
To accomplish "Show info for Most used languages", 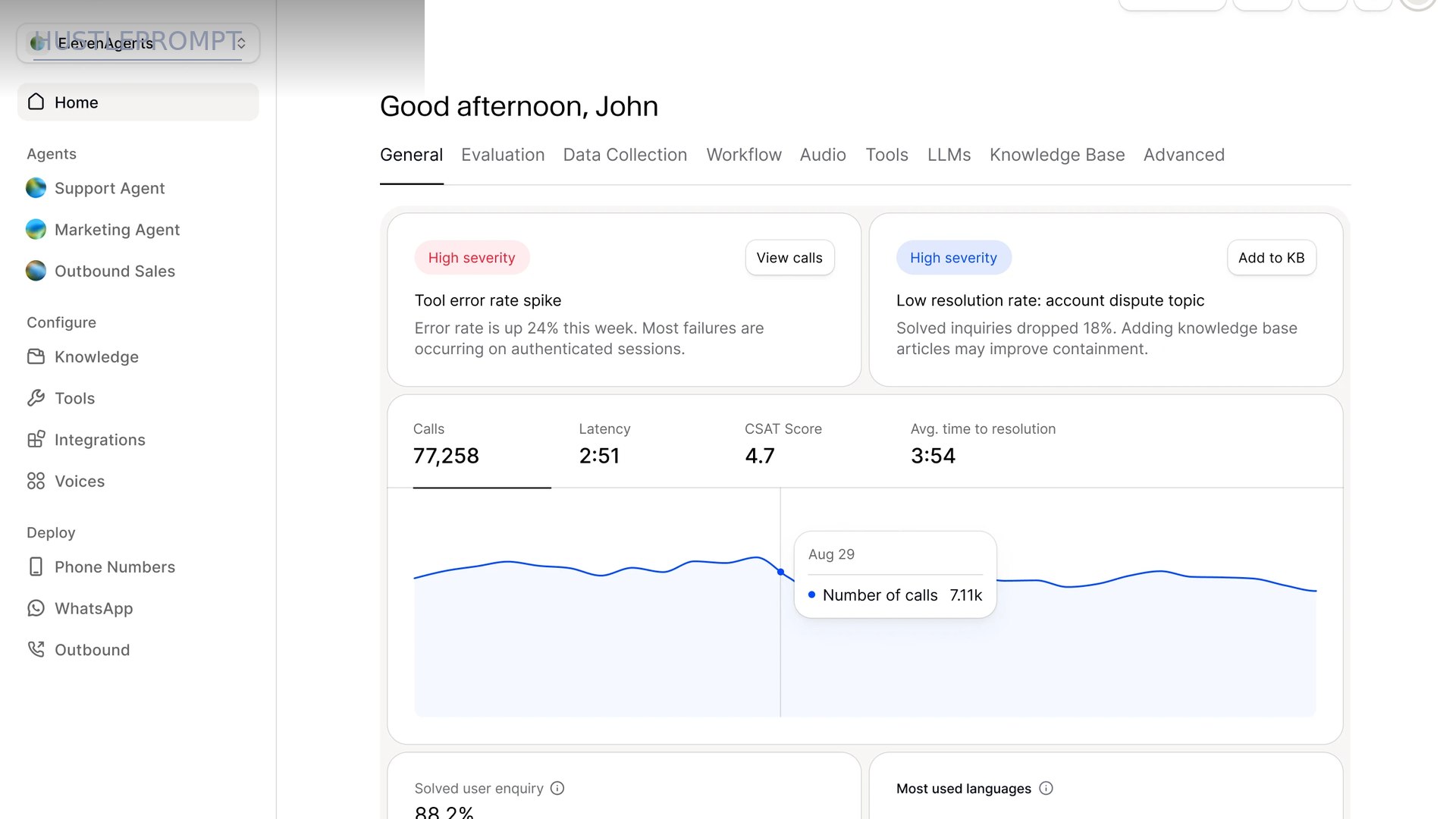I will tap(1046, 788).
